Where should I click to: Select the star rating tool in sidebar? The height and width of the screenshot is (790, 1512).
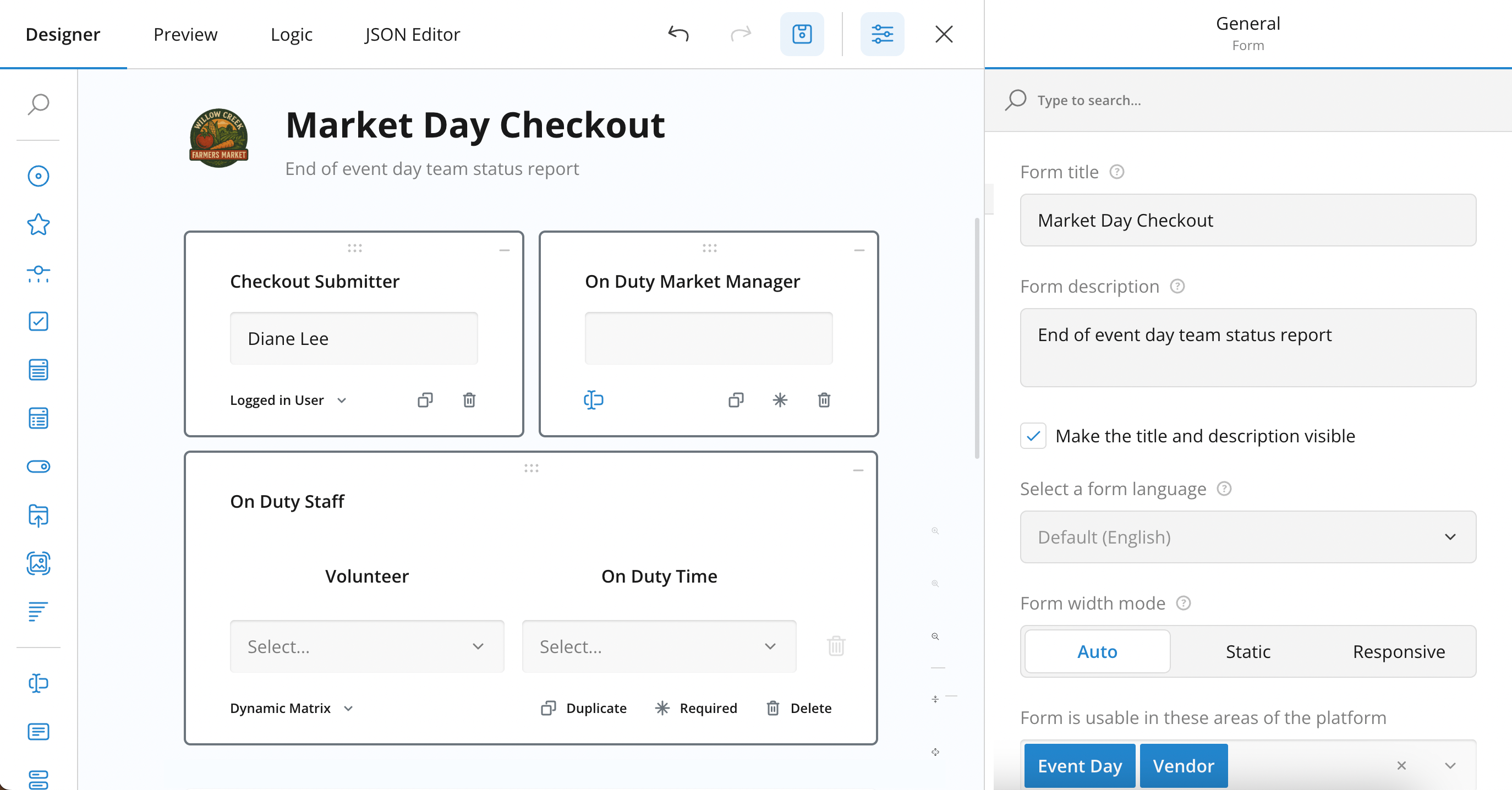coord(38,224)
